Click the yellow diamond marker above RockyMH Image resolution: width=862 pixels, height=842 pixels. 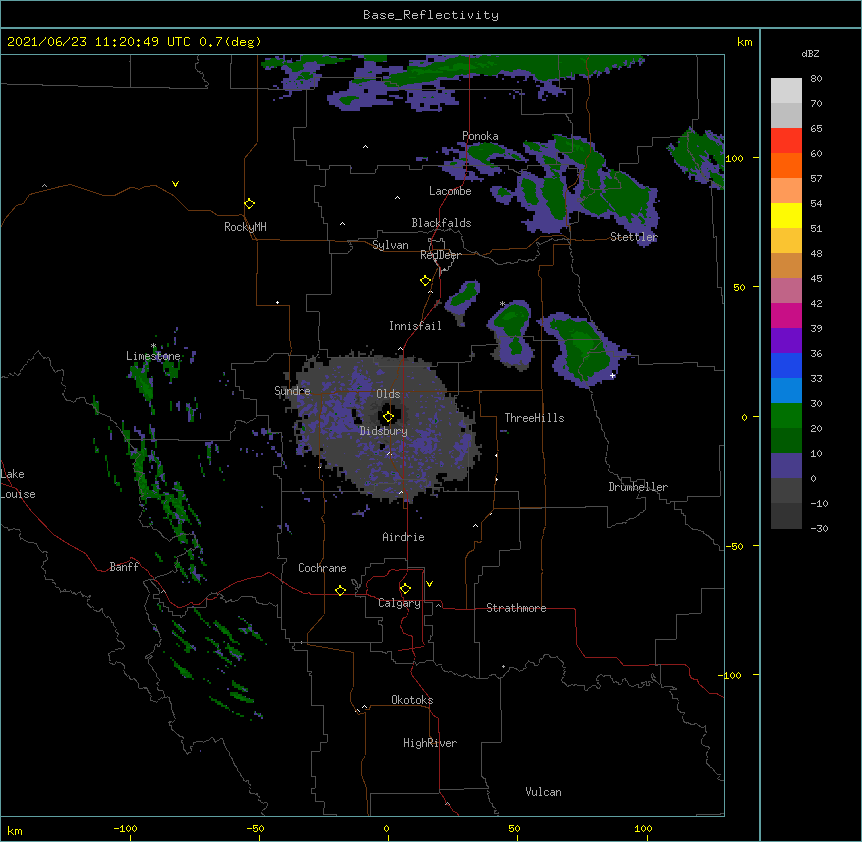point(250,204)
